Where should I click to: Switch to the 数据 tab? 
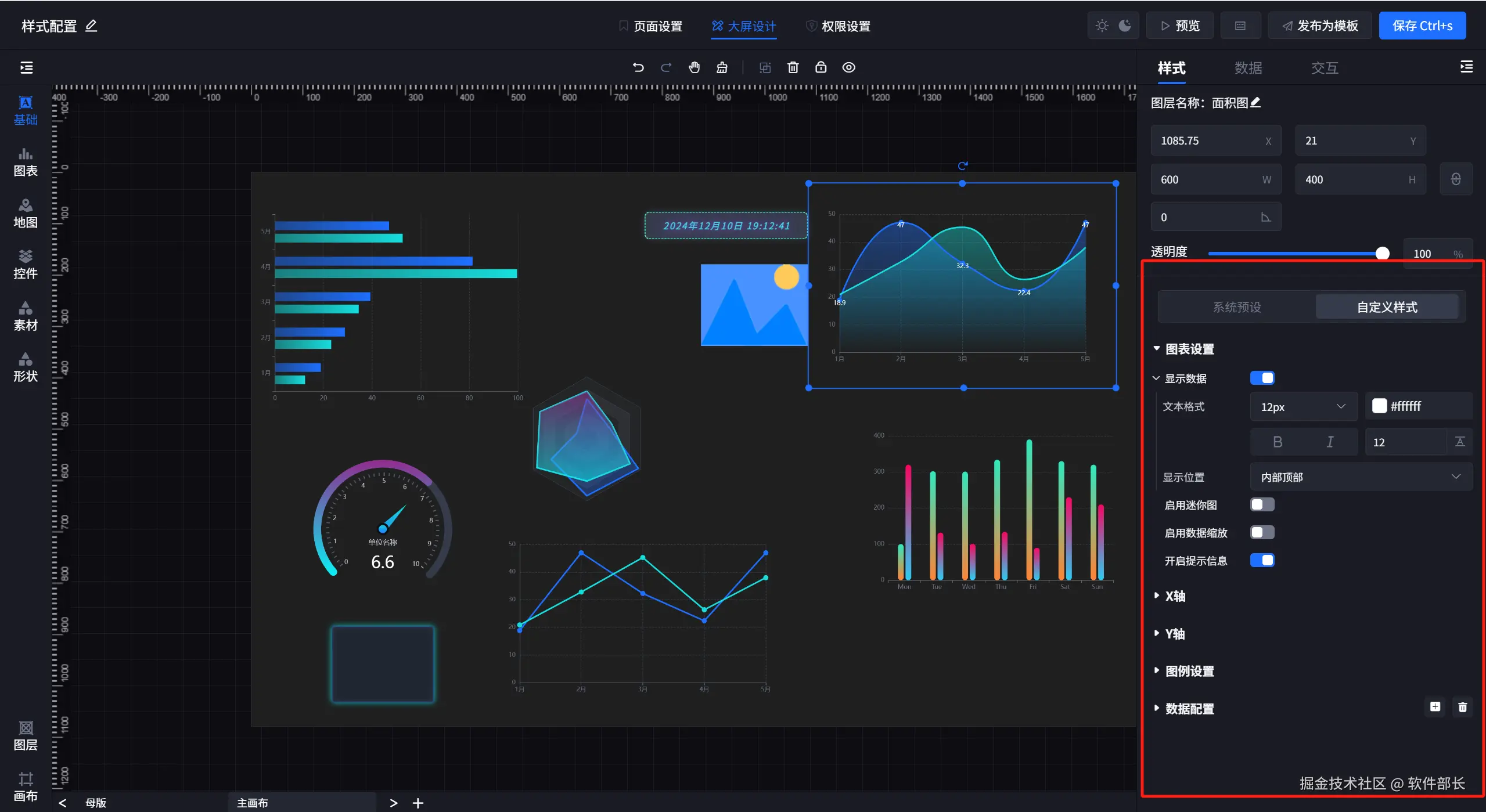(x=1248, y=68)
